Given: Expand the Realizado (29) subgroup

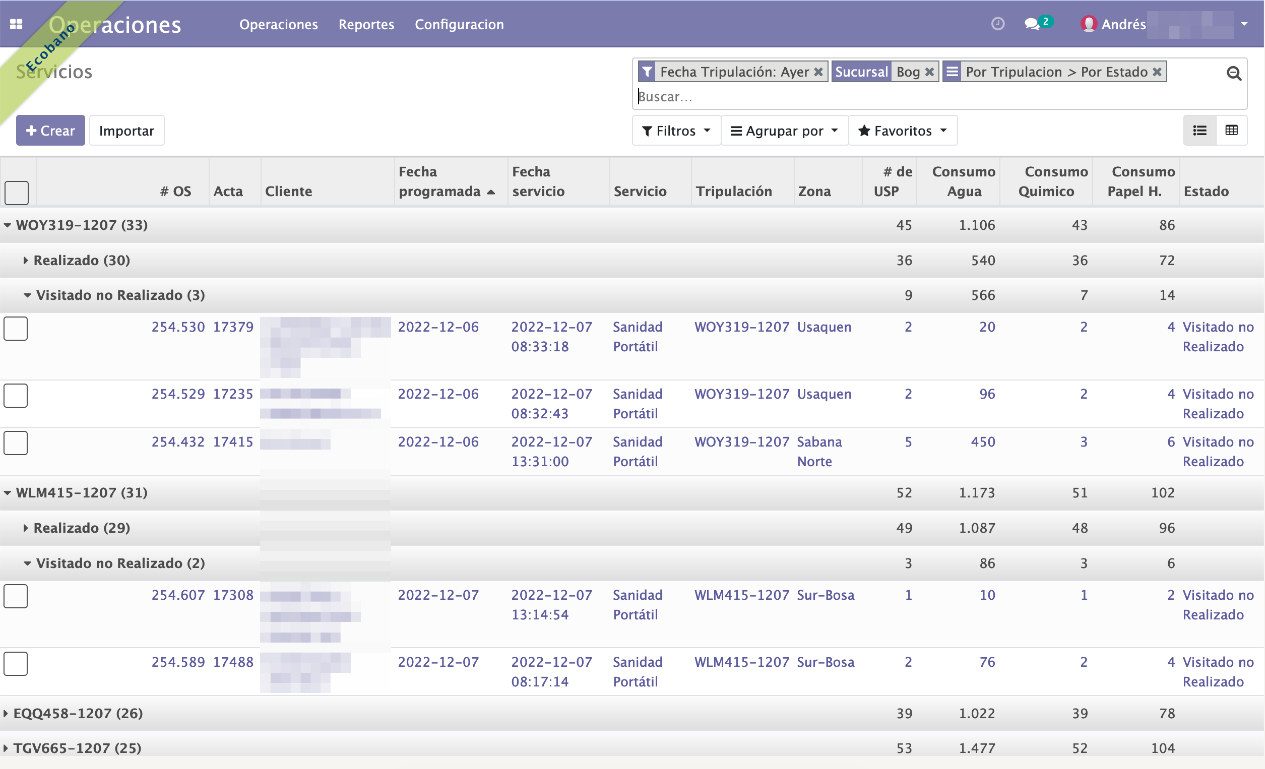Looking at the screenshot, I should 77,528.
